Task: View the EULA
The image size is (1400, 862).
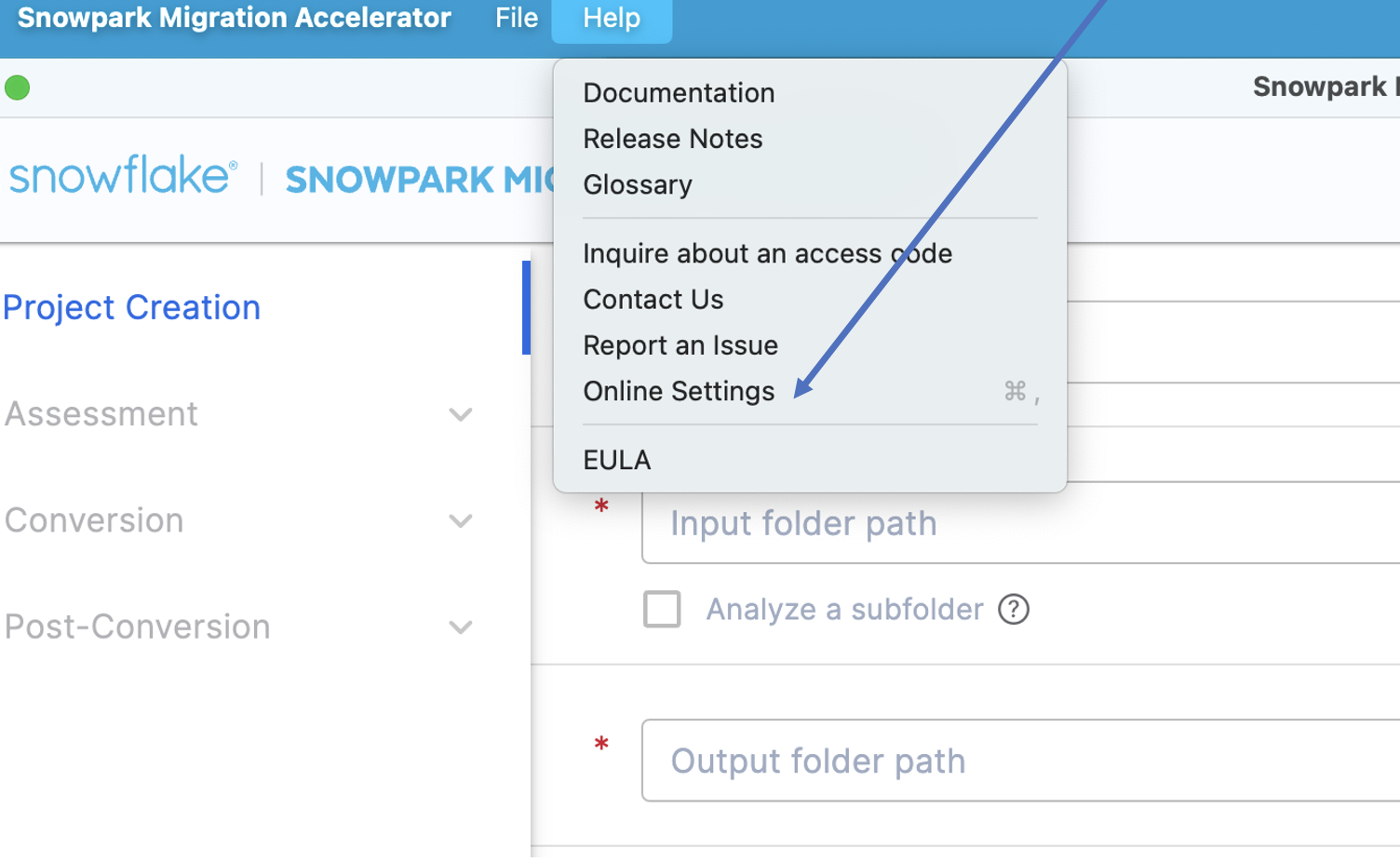Action: click(x=616, y=459)
